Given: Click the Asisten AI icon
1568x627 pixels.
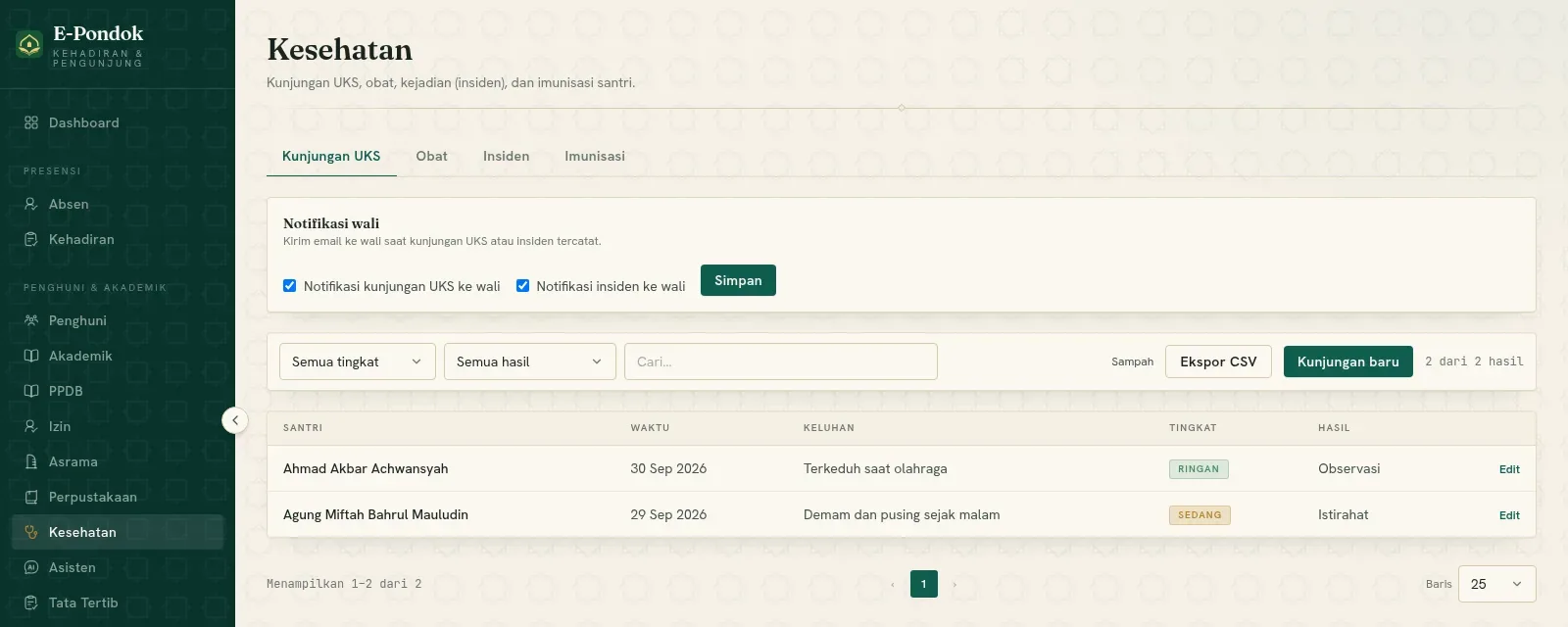Looking at the screenshot, I should [31, 567].
